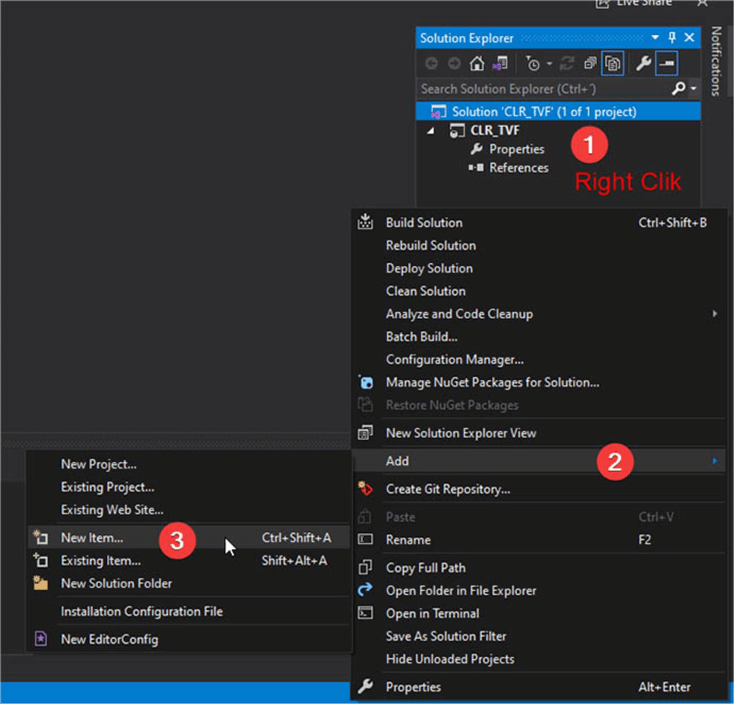Click Collapse All icon in Solution Explorer toolbar

tap(590, 64)
